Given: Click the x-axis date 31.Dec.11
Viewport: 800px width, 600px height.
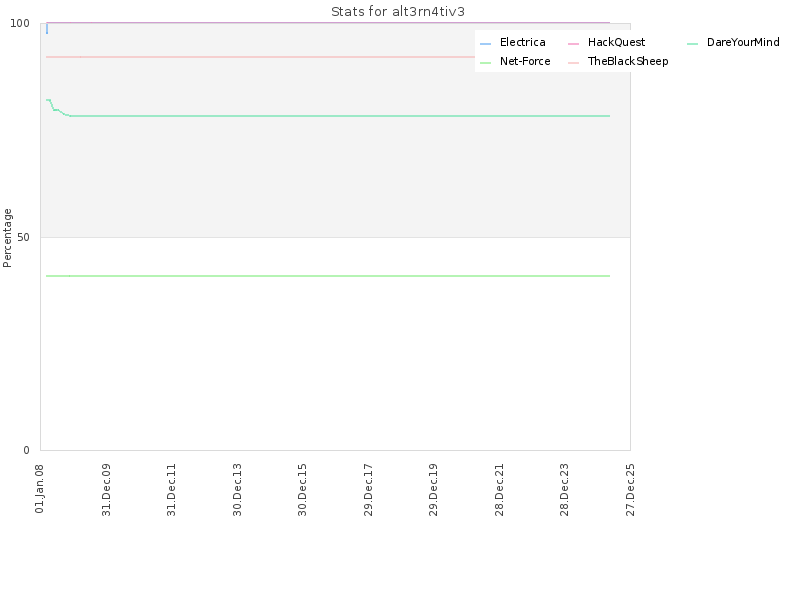Looking at the screenshot, I should pos(171,490).
